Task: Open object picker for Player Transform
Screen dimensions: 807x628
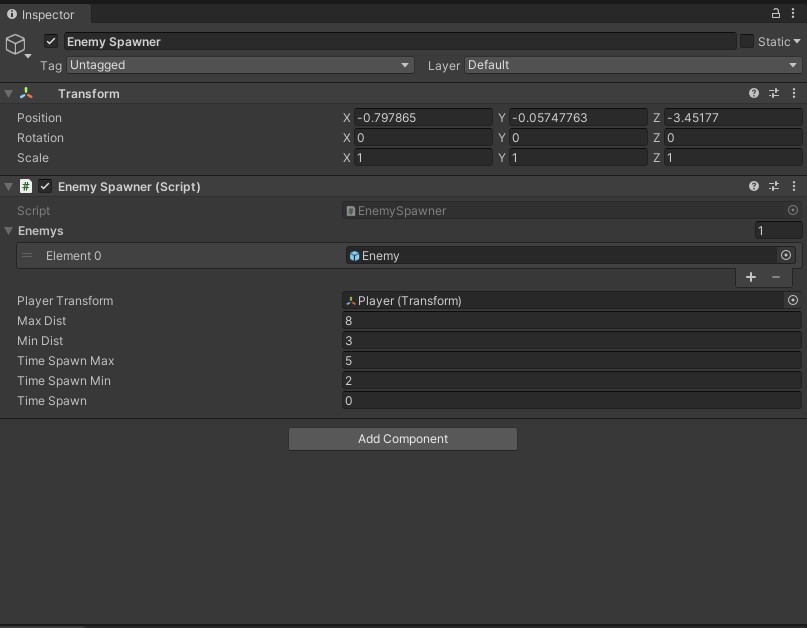Action: (x=793, y=301)
